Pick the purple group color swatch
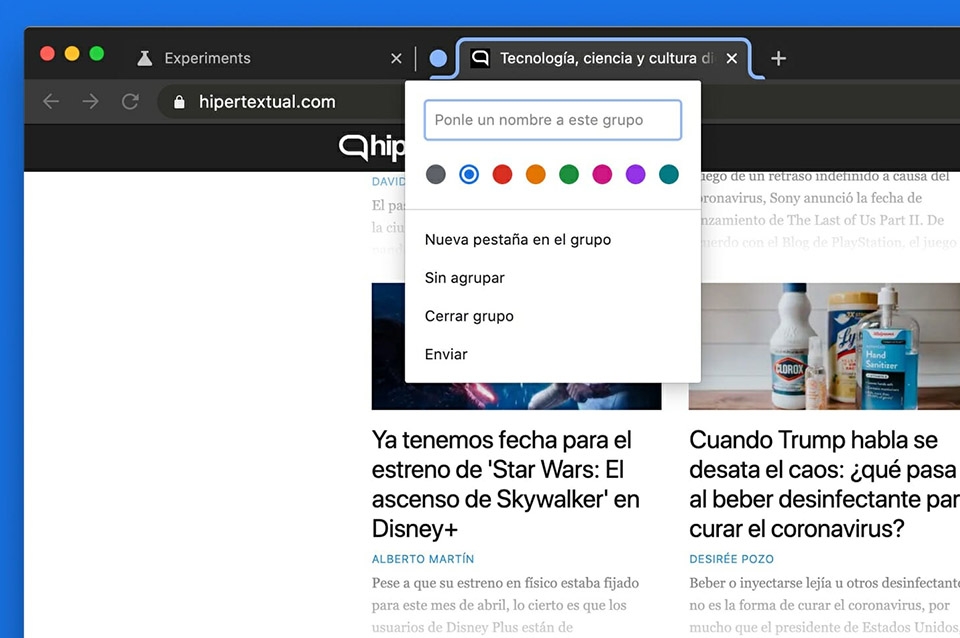 [636, 175]
